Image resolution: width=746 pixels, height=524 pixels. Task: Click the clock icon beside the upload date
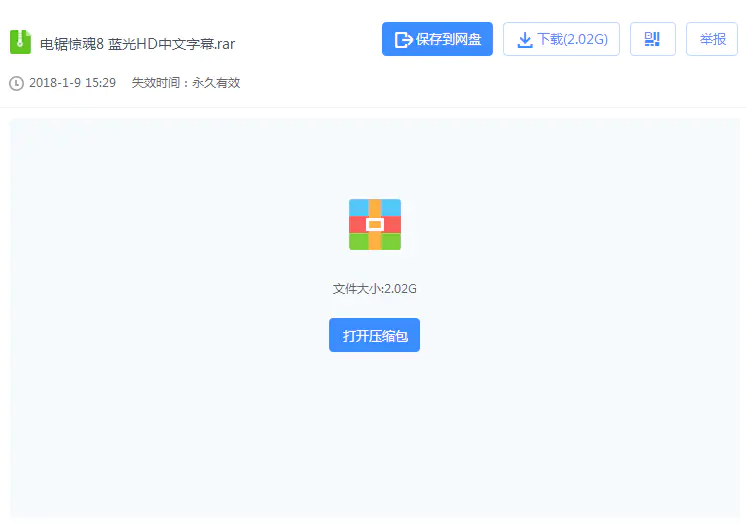(x=16, y=83)
